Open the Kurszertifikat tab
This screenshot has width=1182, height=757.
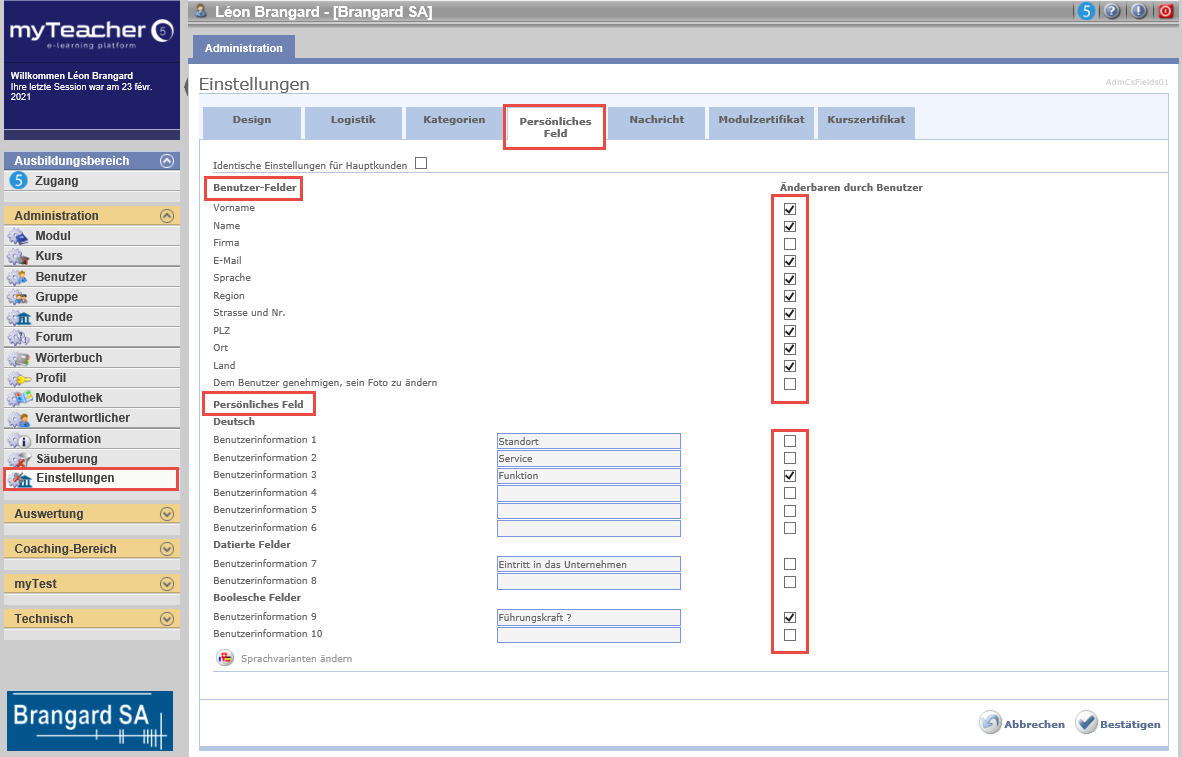tap(866, 120)
